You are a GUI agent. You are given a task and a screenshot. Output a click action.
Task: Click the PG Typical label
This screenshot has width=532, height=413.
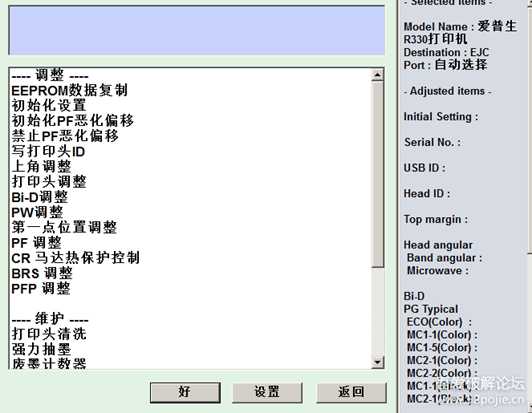[x=431, y=309]
